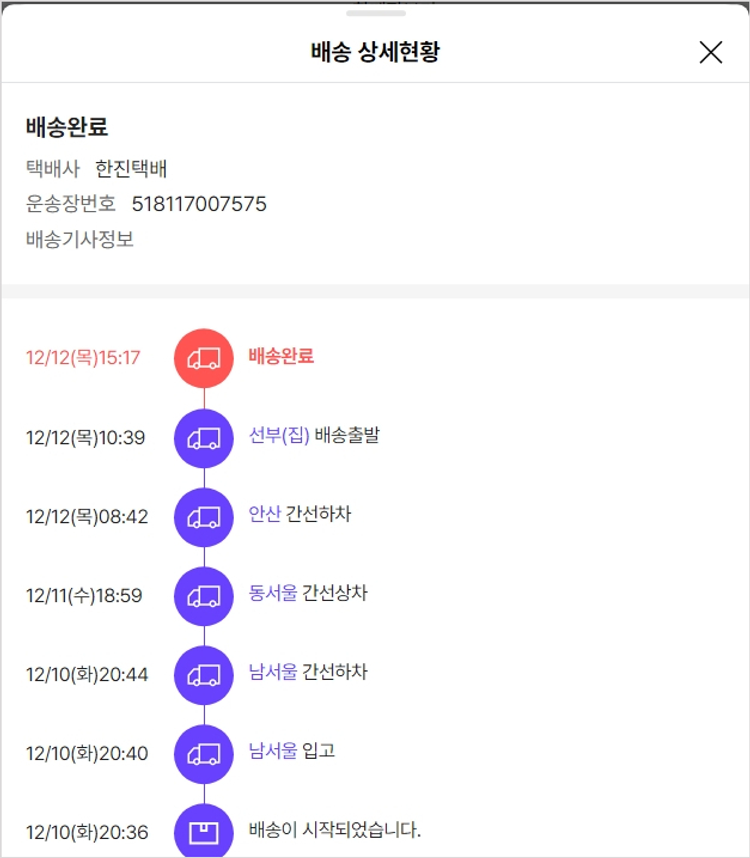Open the 선부(집) location link
Viewport: 750px width, 858px height.
pos(279,436)
